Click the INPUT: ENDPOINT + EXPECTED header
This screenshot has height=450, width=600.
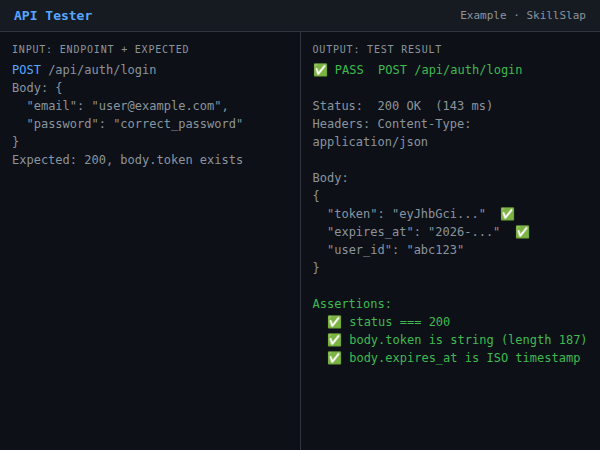tap(100, 49)
